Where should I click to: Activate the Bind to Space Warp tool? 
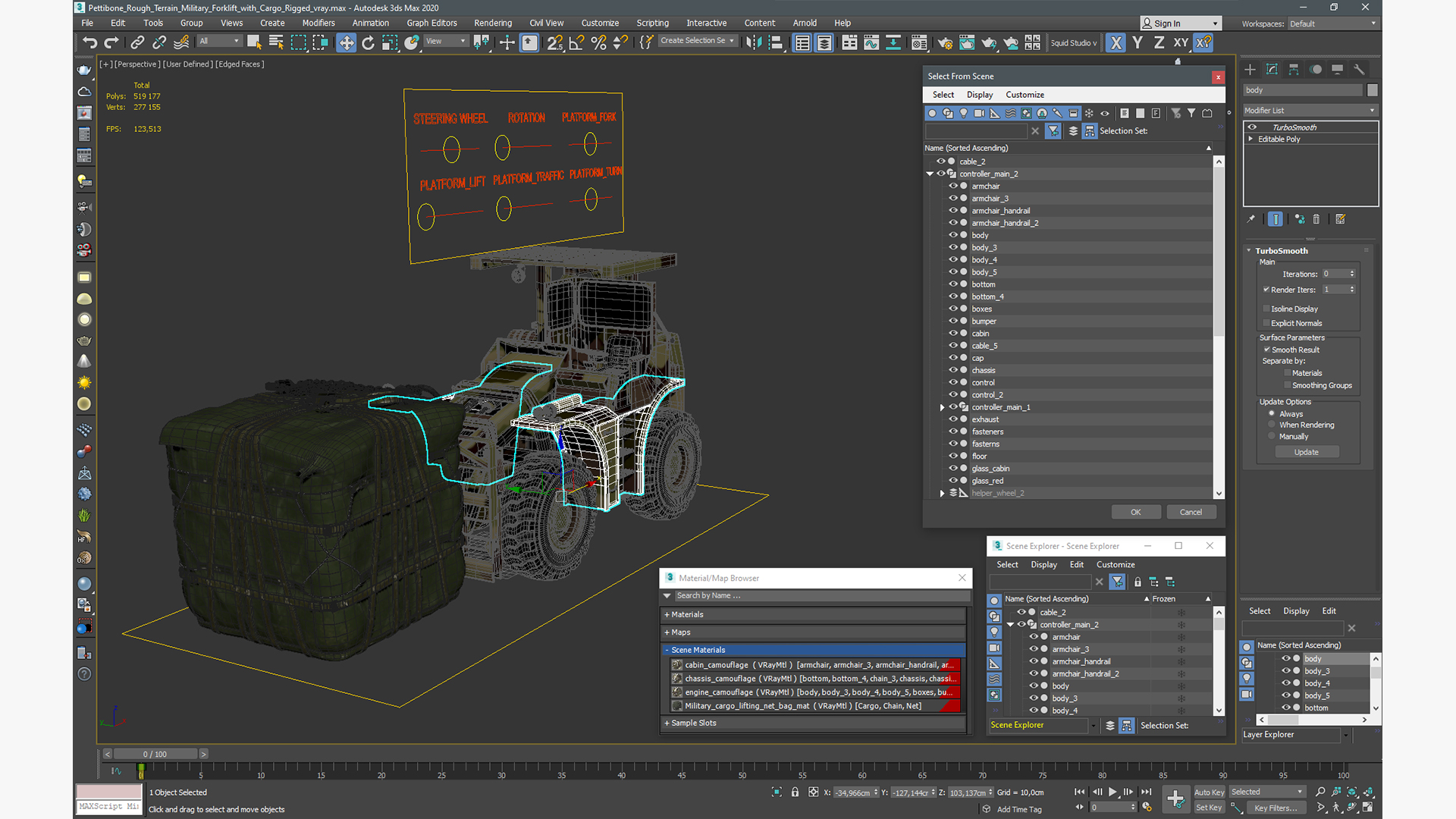(181, 42)
